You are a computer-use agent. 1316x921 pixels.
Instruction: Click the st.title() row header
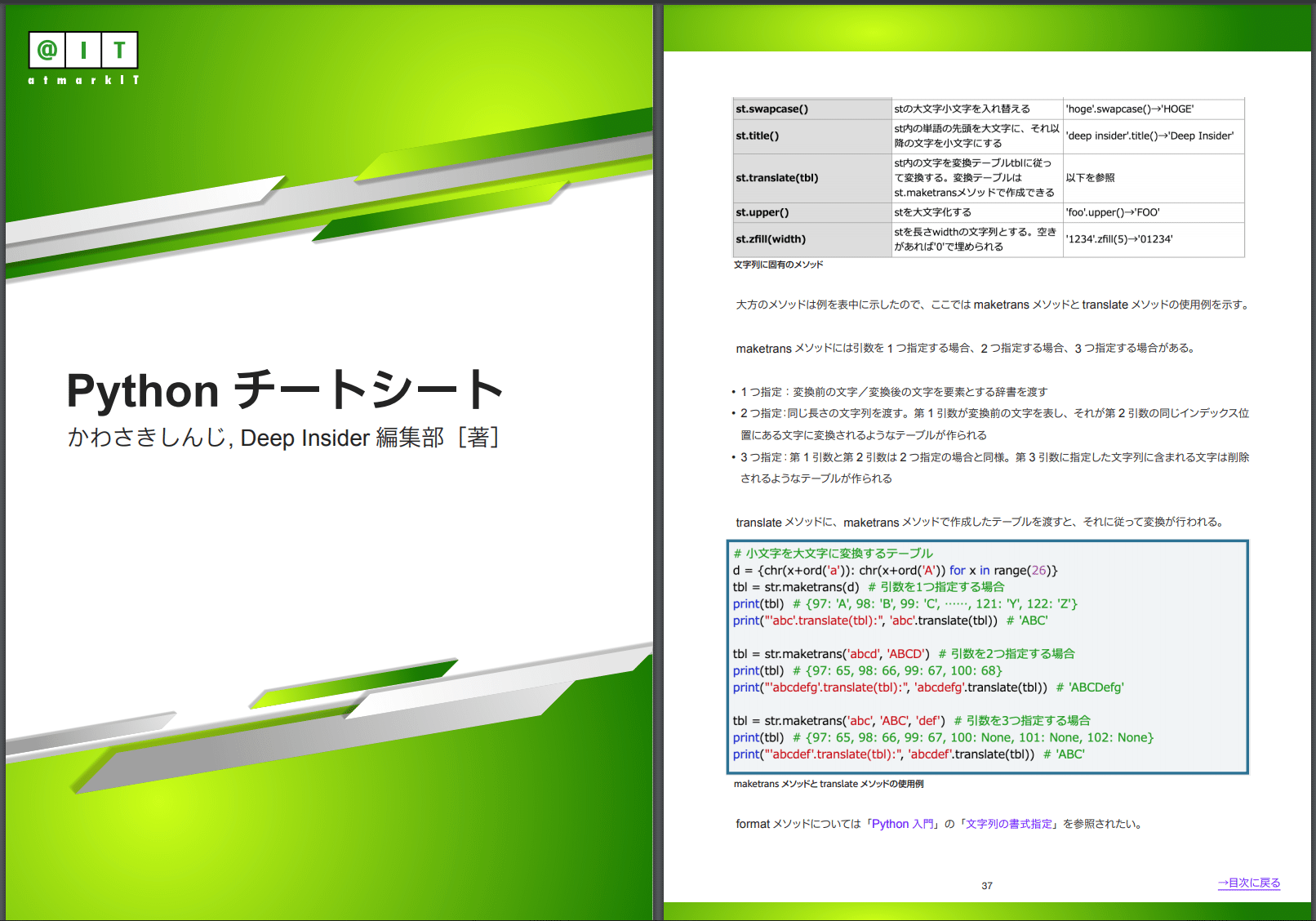click(758, 136)
